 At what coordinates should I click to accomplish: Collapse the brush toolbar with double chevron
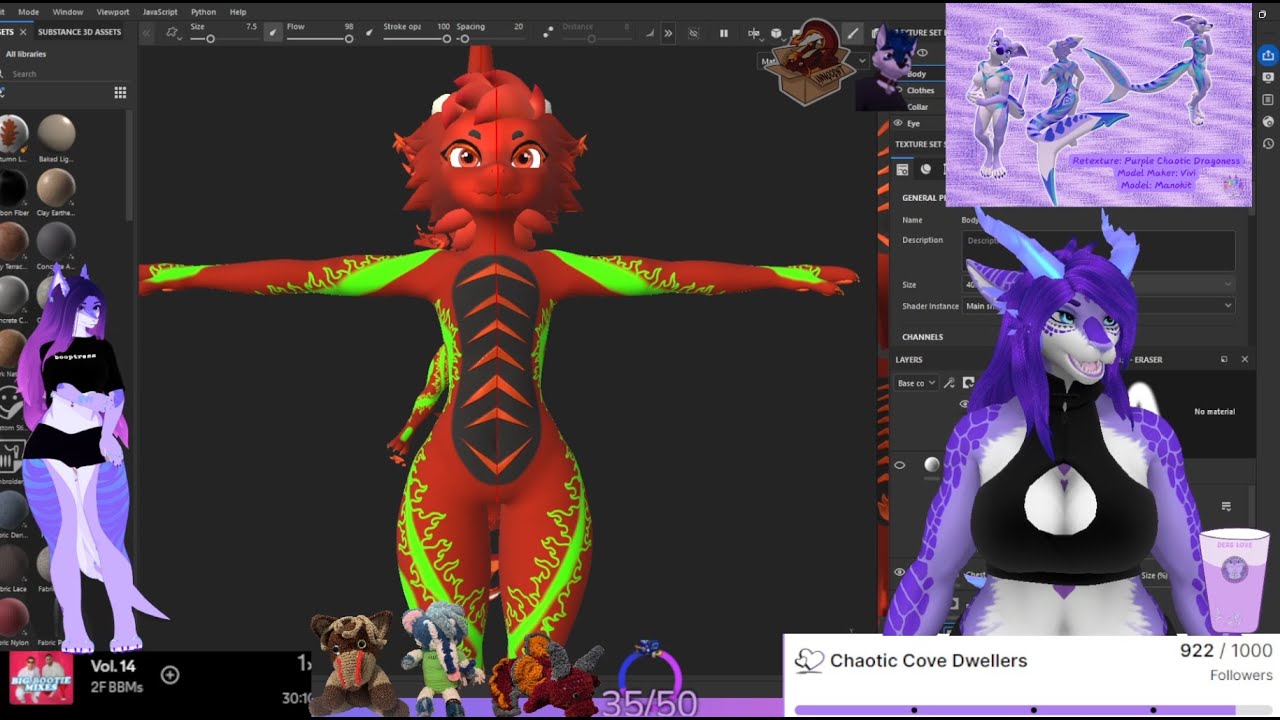coord(146,33)
